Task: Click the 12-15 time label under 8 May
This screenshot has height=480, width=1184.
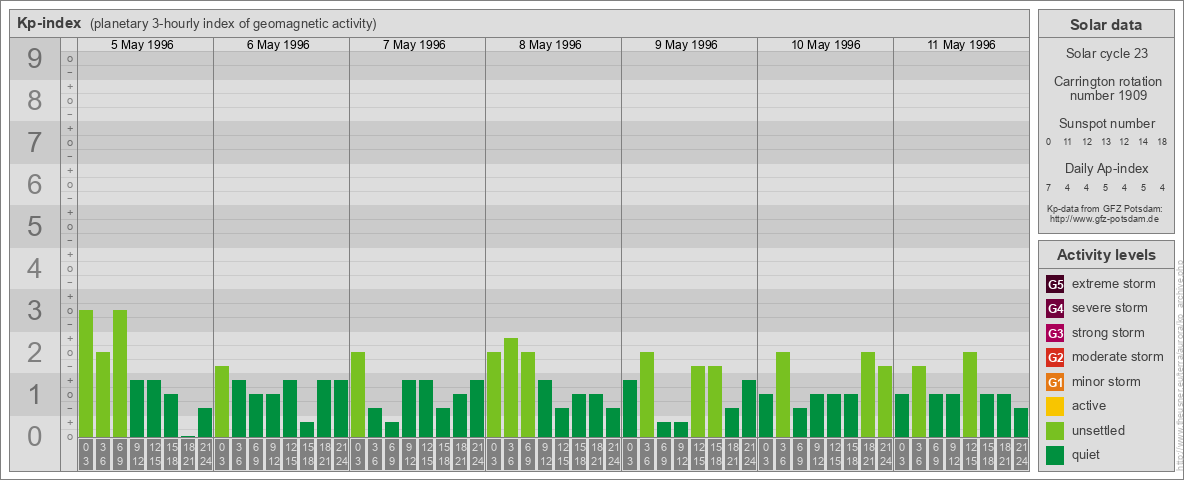Action: [x=562, y=455]
